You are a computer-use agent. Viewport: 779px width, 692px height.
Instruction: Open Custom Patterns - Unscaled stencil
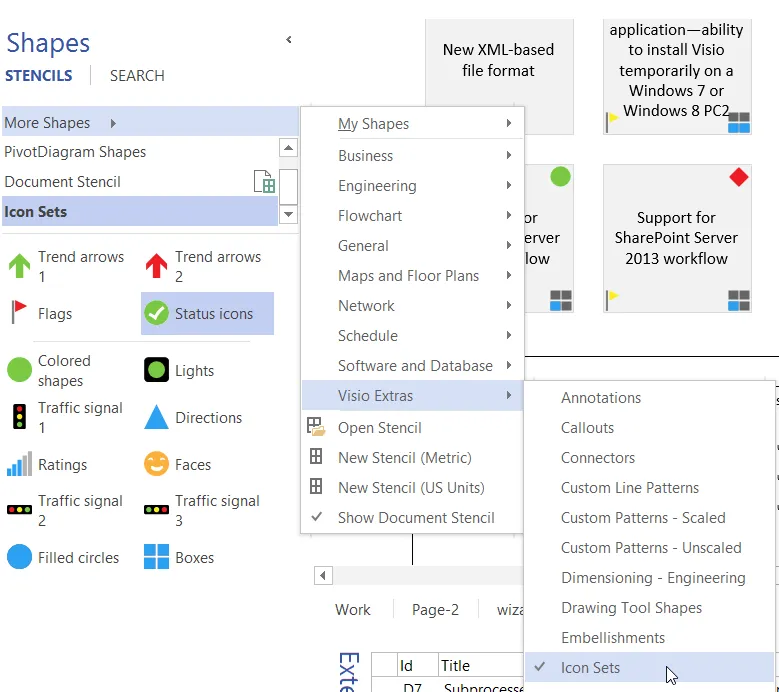[x=649, y=547]
